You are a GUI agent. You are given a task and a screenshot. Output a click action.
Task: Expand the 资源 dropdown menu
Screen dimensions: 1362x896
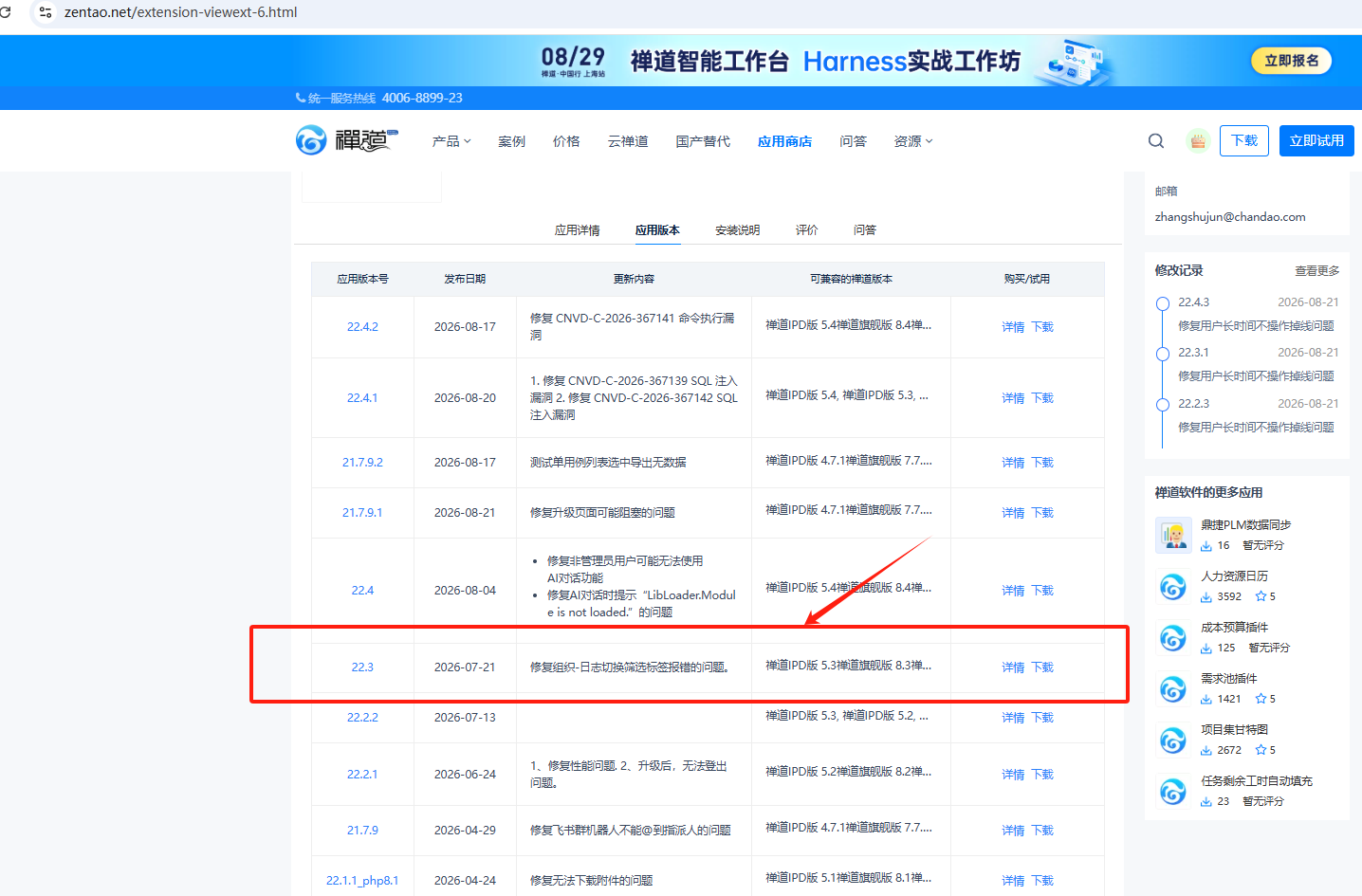(913, 141)
